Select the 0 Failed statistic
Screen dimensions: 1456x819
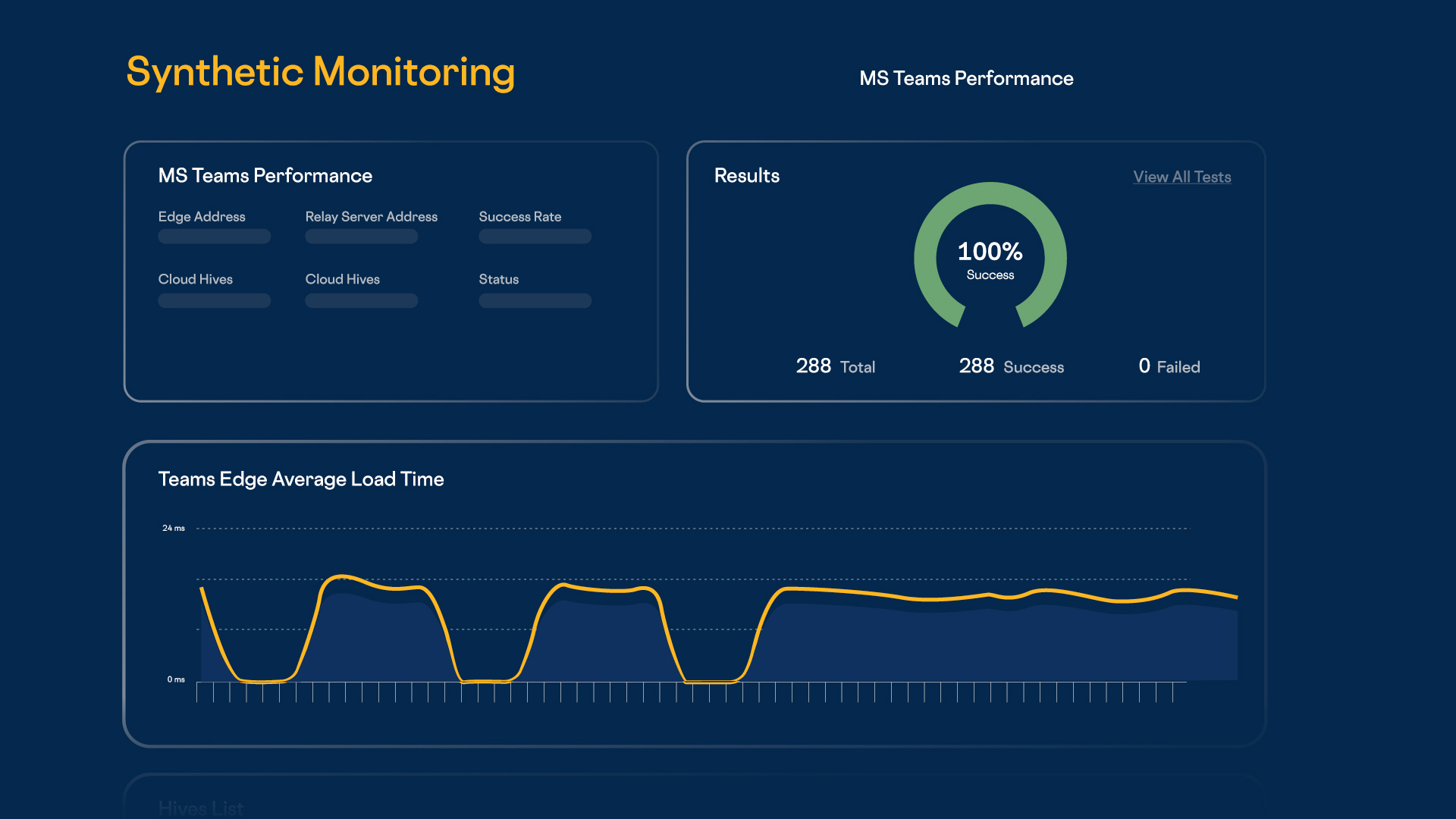[x=1169, y=366]
